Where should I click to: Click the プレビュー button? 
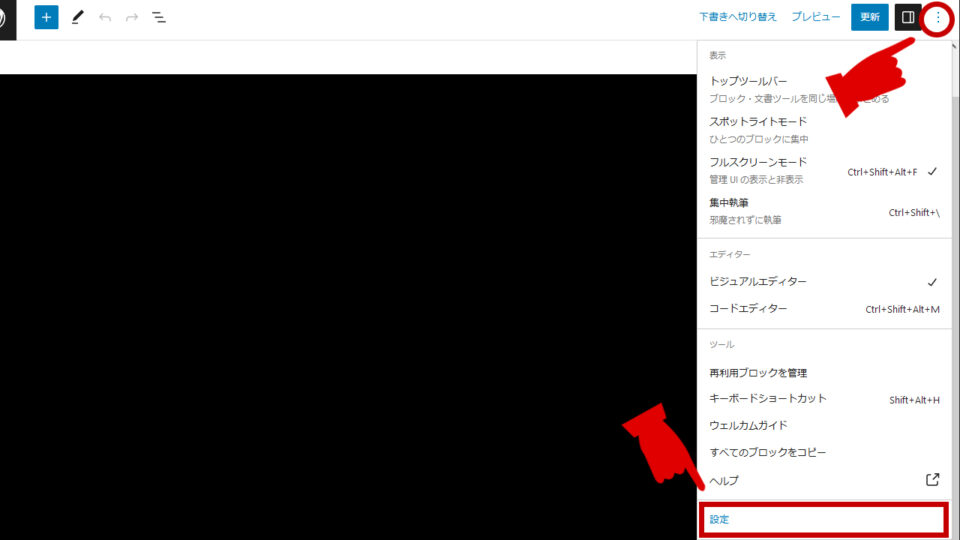click(816, 18)
